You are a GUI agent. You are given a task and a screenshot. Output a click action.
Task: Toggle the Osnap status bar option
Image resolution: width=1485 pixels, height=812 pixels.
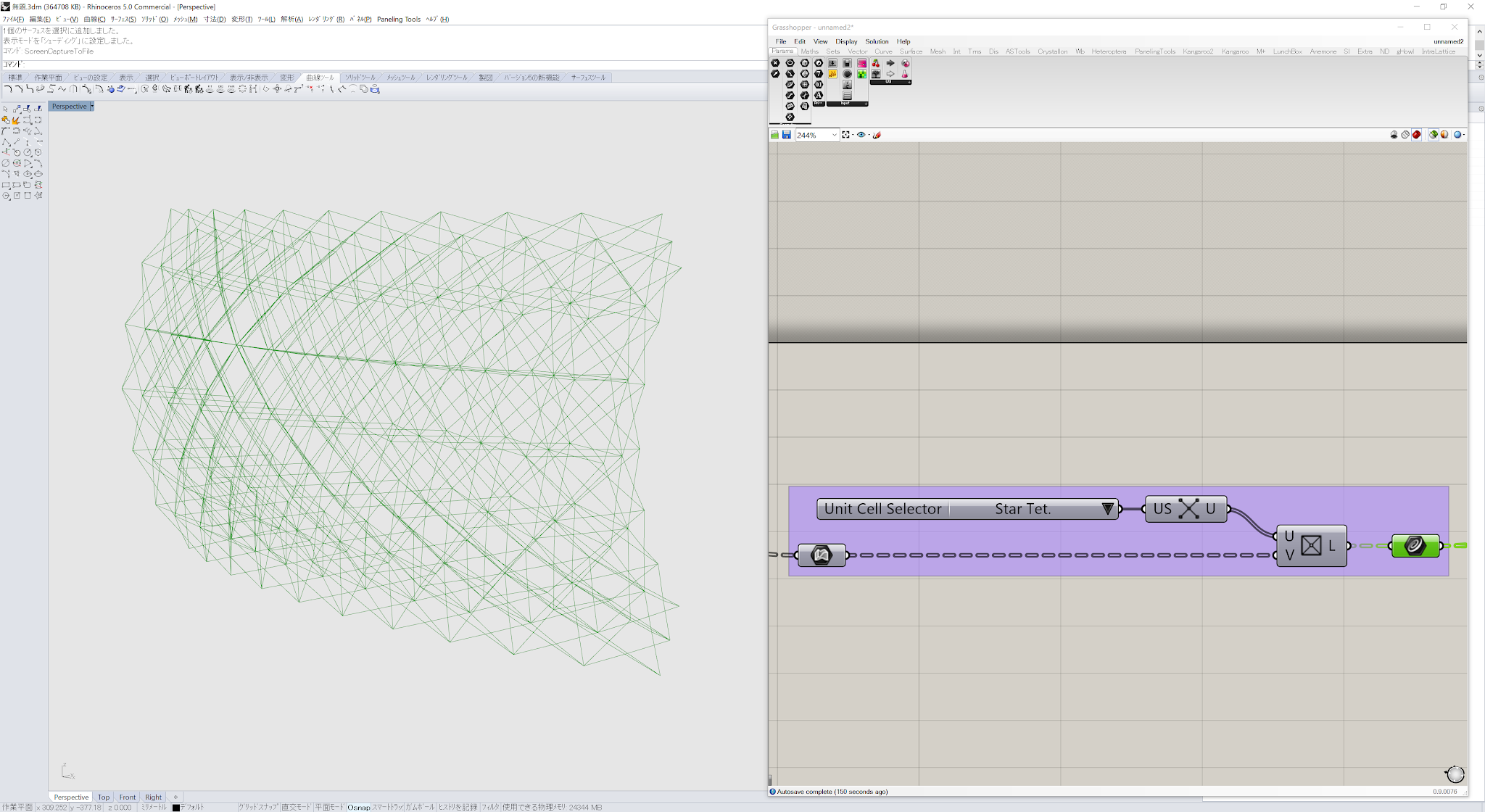(x=358, y=807)
